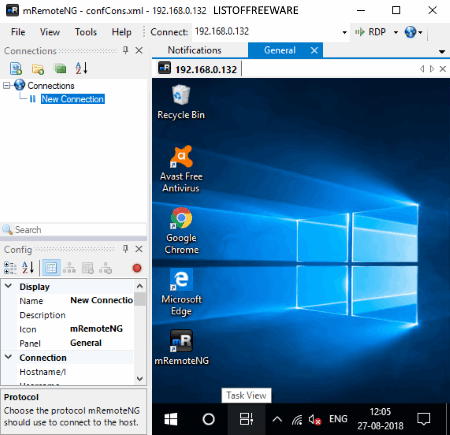Image resolution: width=450 pixels, height=435 pixels.
Task: Pin the Config panel
Action: point(125,249)
